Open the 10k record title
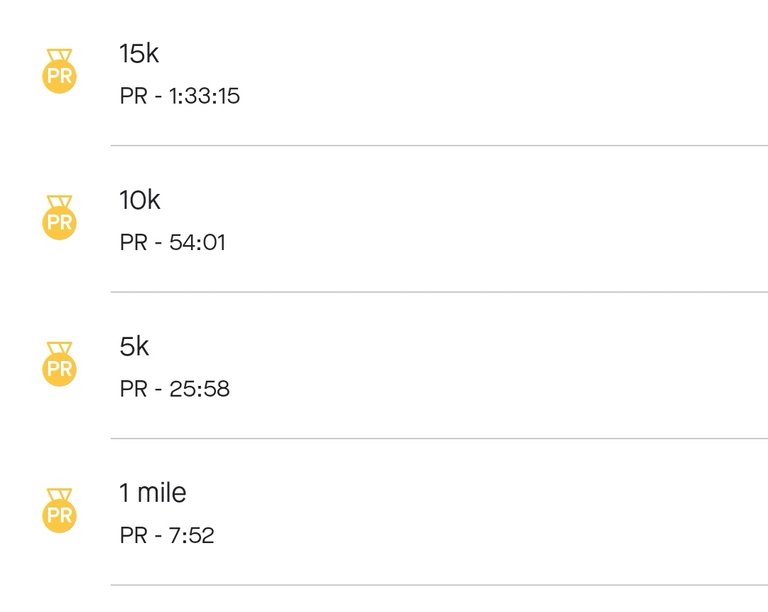 tap(140, 200)
